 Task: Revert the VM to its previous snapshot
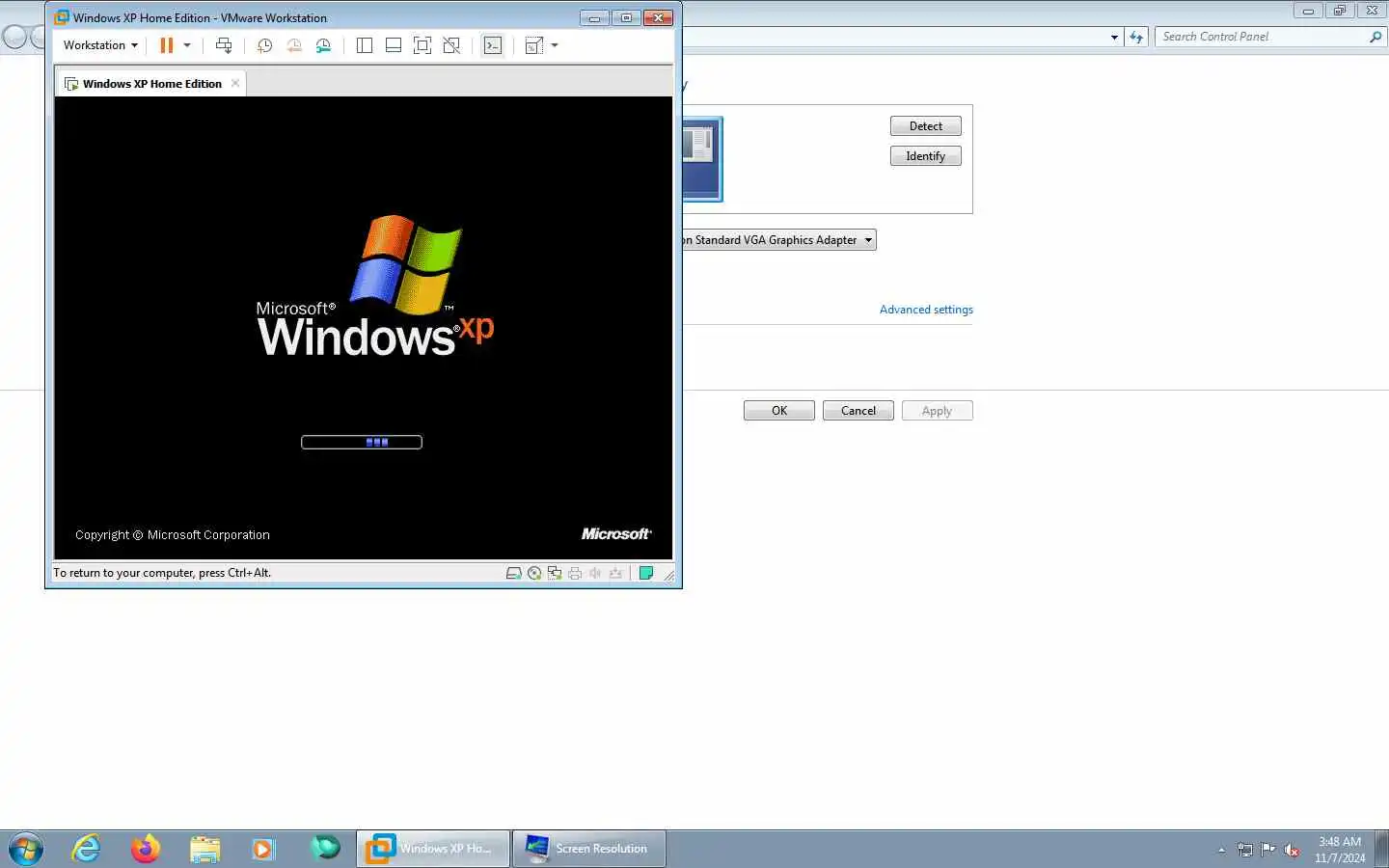point(294,45)
